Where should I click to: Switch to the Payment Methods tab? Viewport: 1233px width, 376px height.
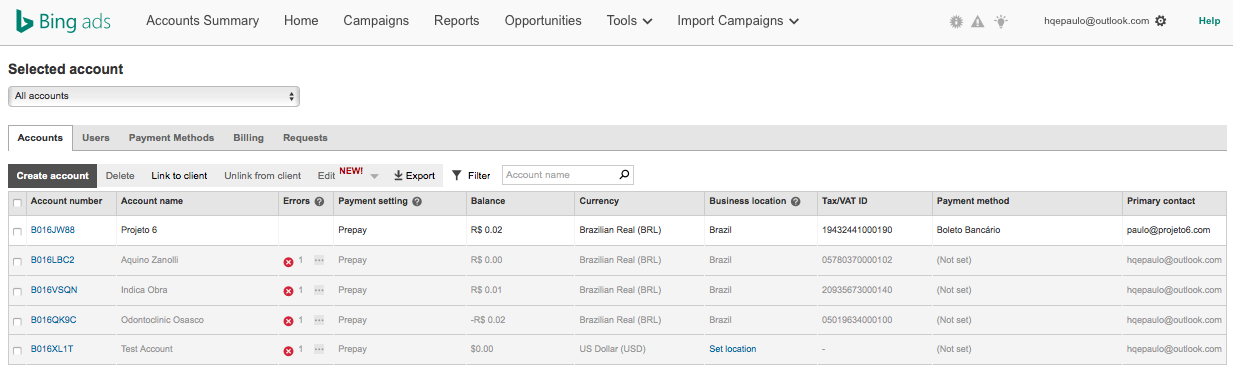pos(171,138)
